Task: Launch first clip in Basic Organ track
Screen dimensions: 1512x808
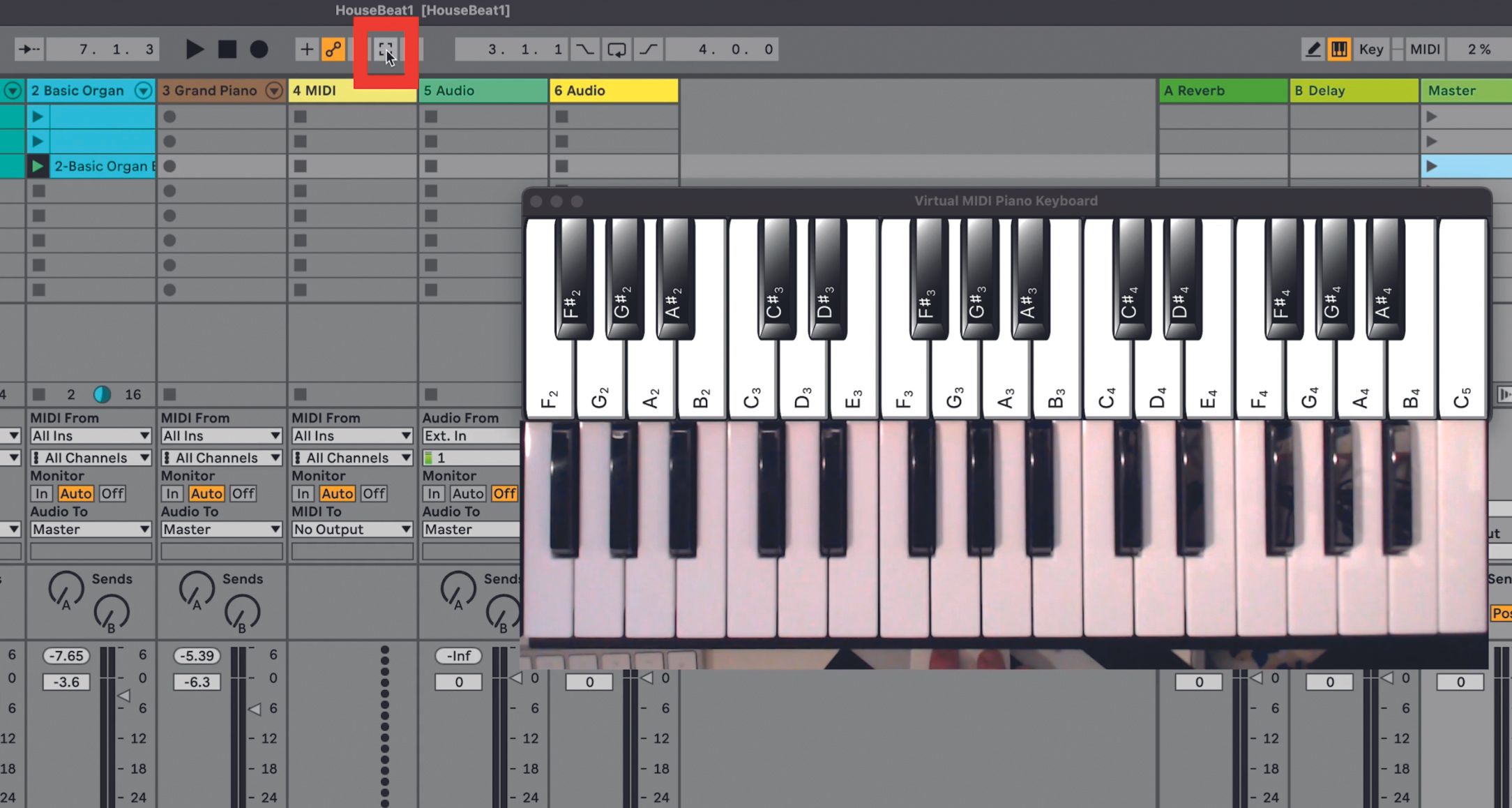Action: point(38,117)
